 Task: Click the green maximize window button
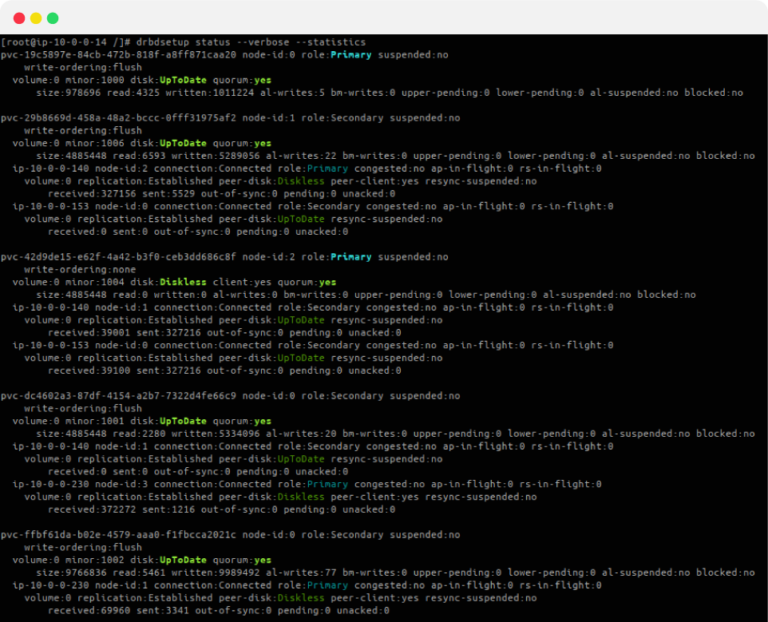click(x=52, y=18)
